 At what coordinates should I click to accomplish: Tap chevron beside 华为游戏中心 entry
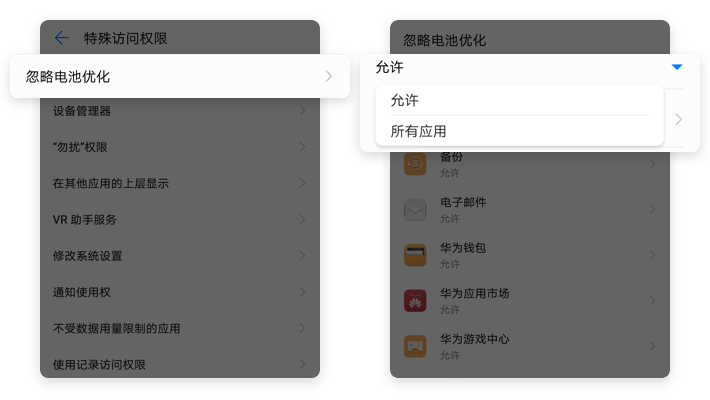652,346
